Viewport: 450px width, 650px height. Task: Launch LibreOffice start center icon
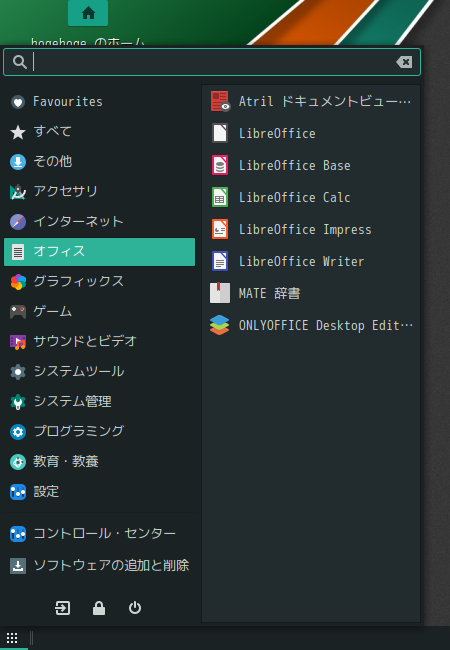click(x=220, y=133)
